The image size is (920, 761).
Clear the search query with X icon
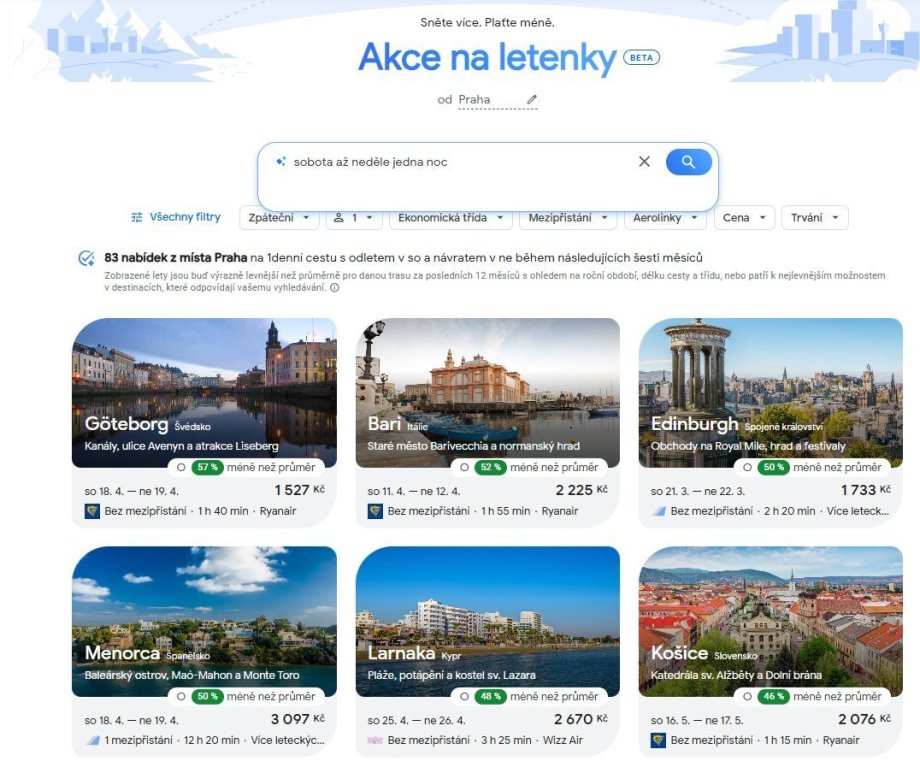(644, 161)
